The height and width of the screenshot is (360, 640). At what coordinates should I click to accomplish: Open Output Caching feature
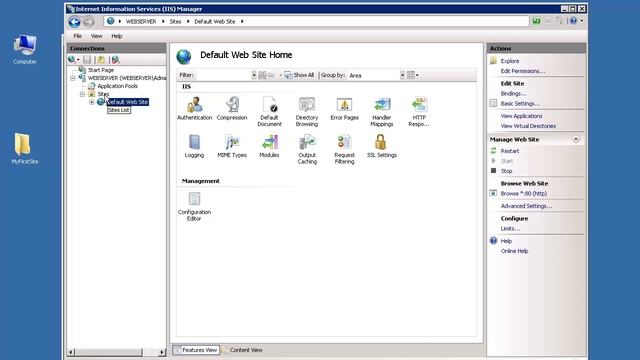tap(307, 149)
